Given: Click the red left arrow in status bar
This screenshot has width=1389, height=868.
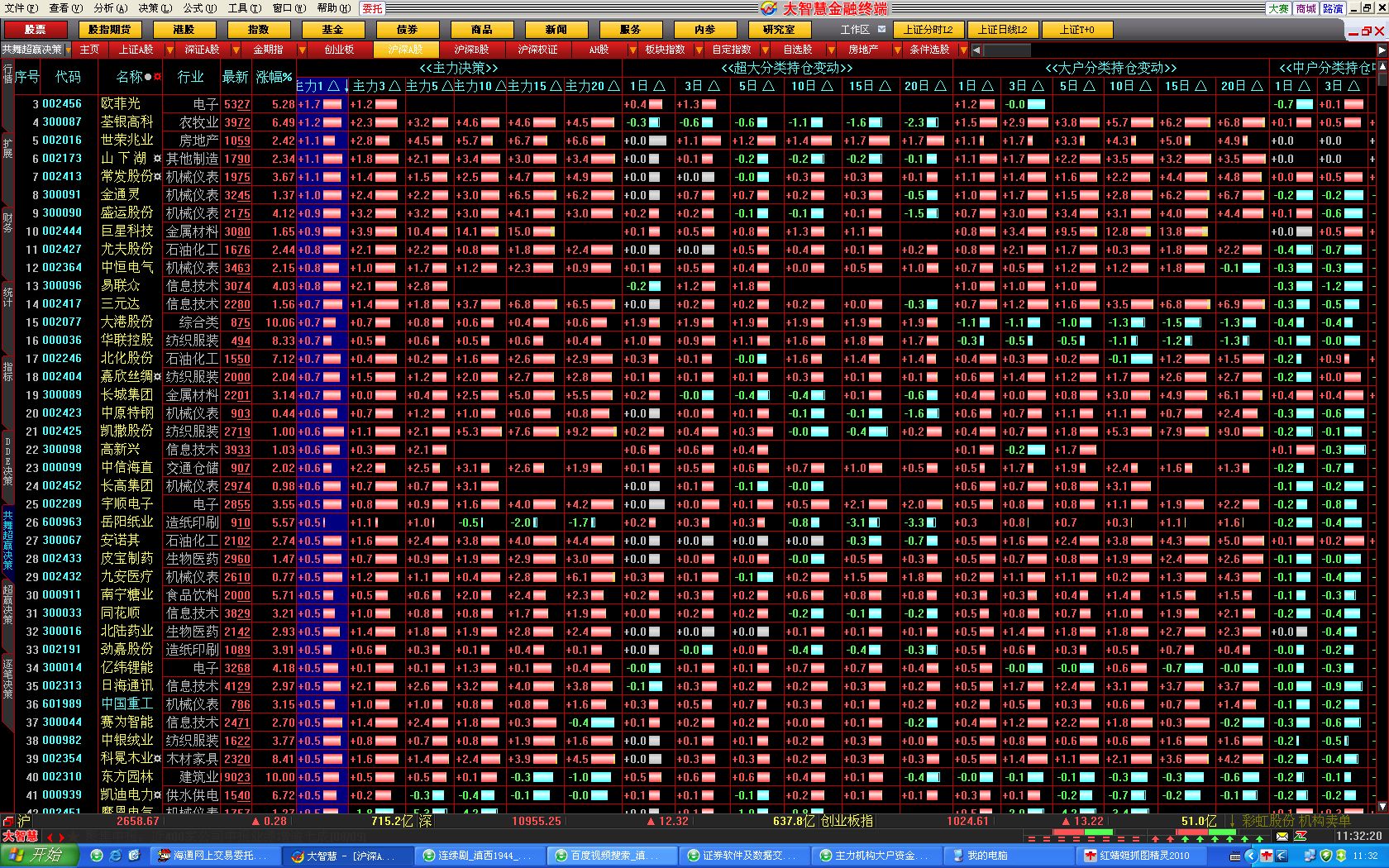Looking at the screenshot, I should click(50, 837).
